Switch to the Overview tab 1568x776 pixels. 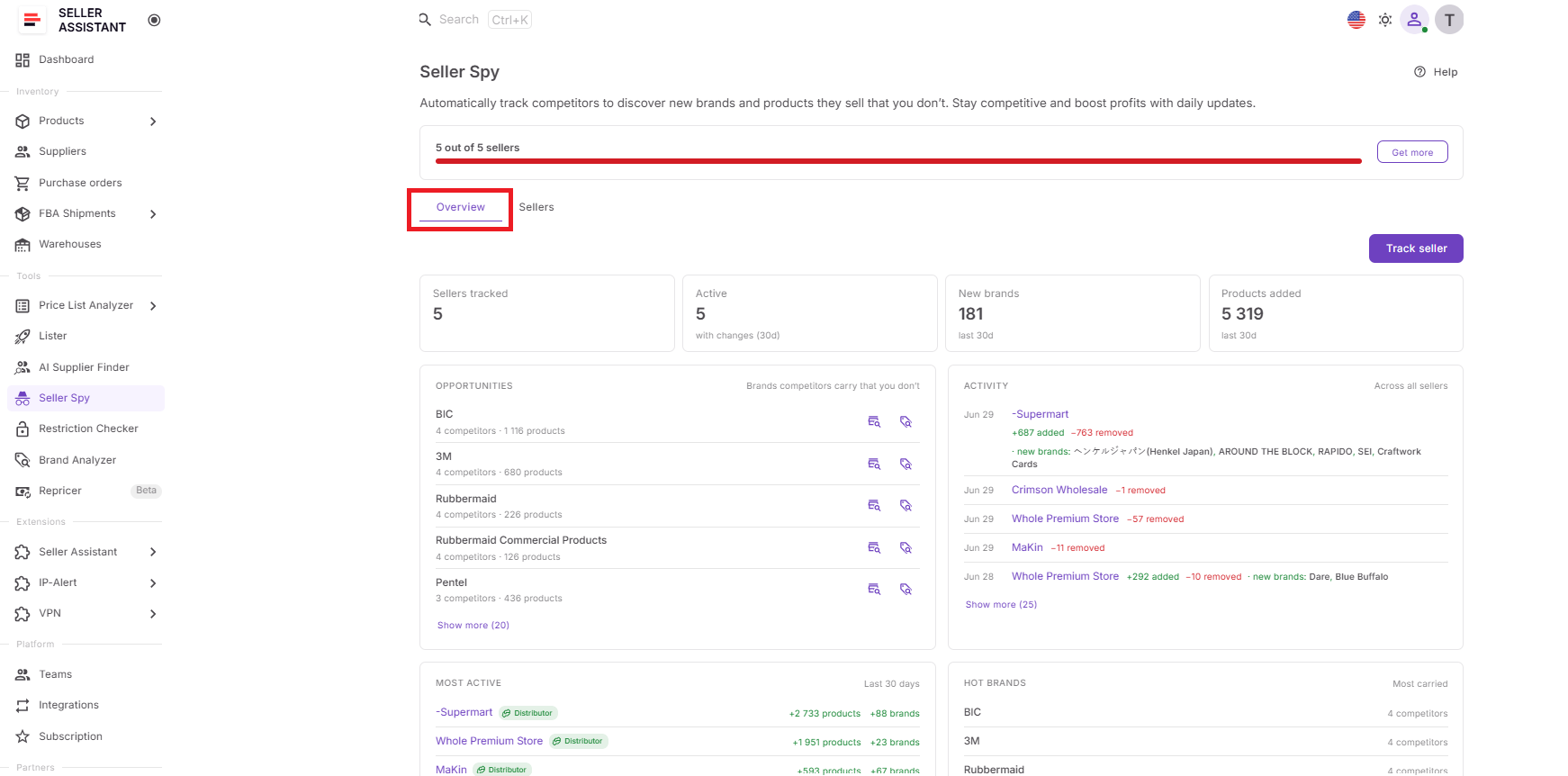point(461,207)
